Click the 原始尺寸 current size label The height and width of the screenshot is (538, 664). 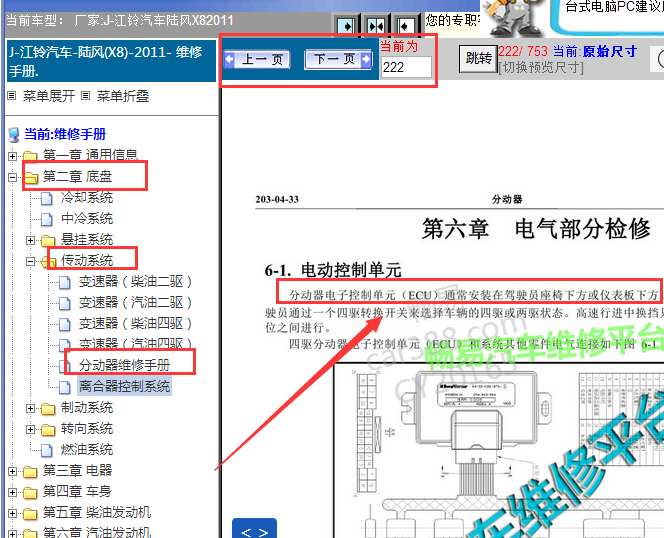[610, 51]
